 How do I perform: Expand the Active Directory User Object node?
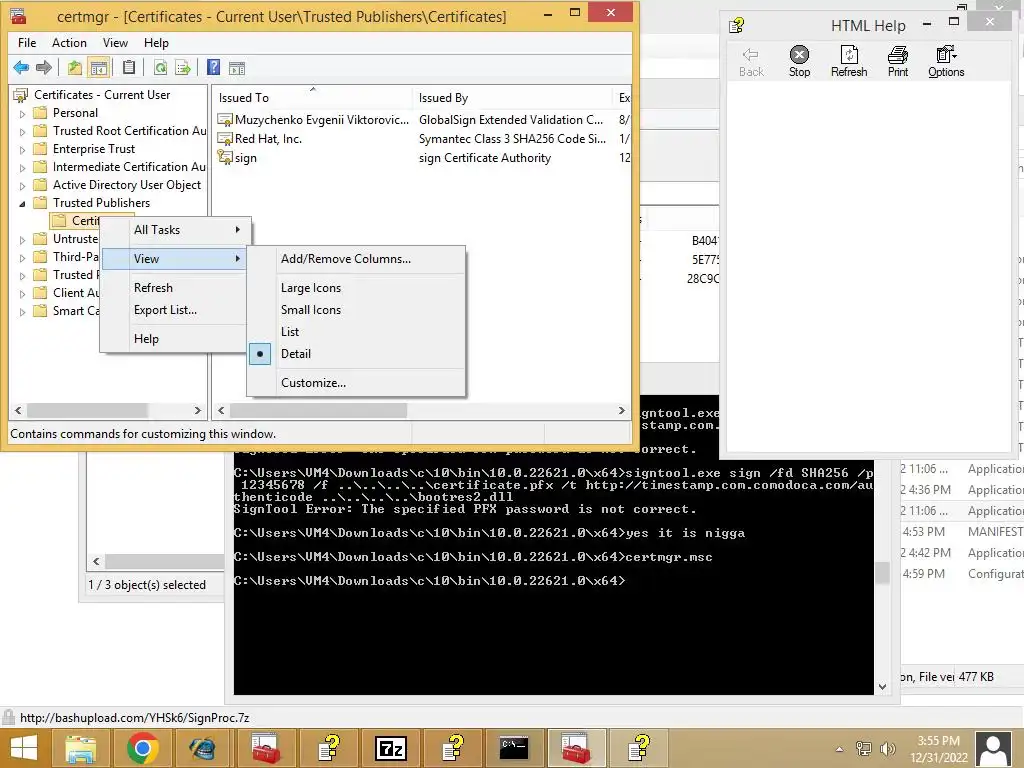(22, 185)
